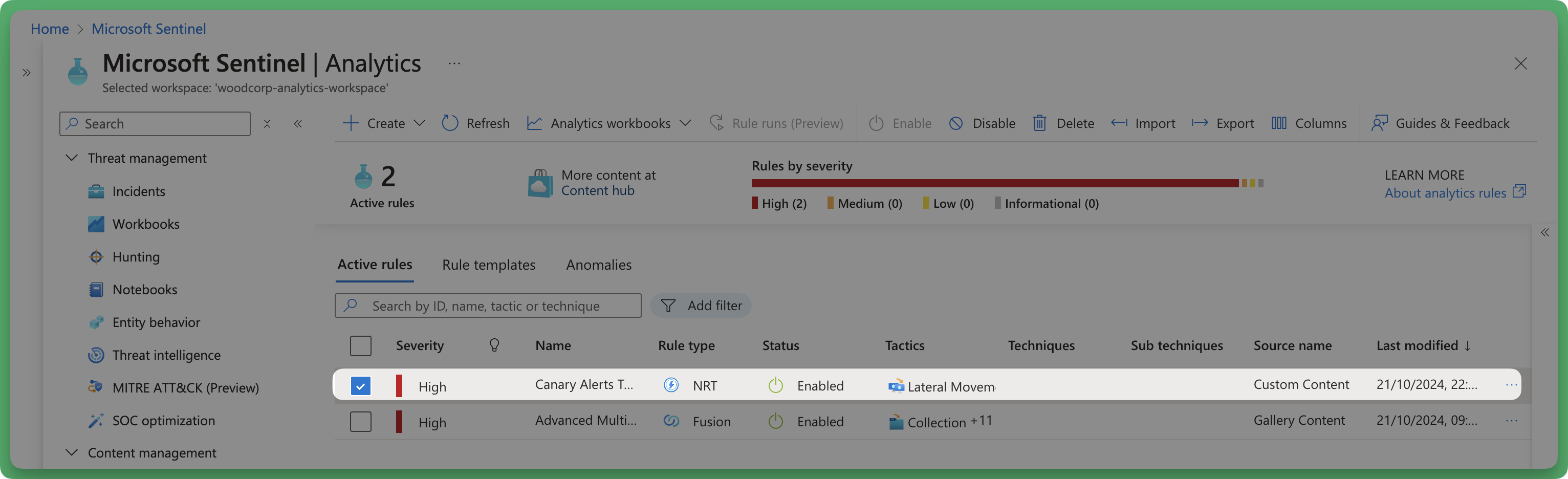The width and height of the screenshot is (1568, 479).
Task: Clear the sidebar search with the X icon
Action: click(x=267, y=123)
